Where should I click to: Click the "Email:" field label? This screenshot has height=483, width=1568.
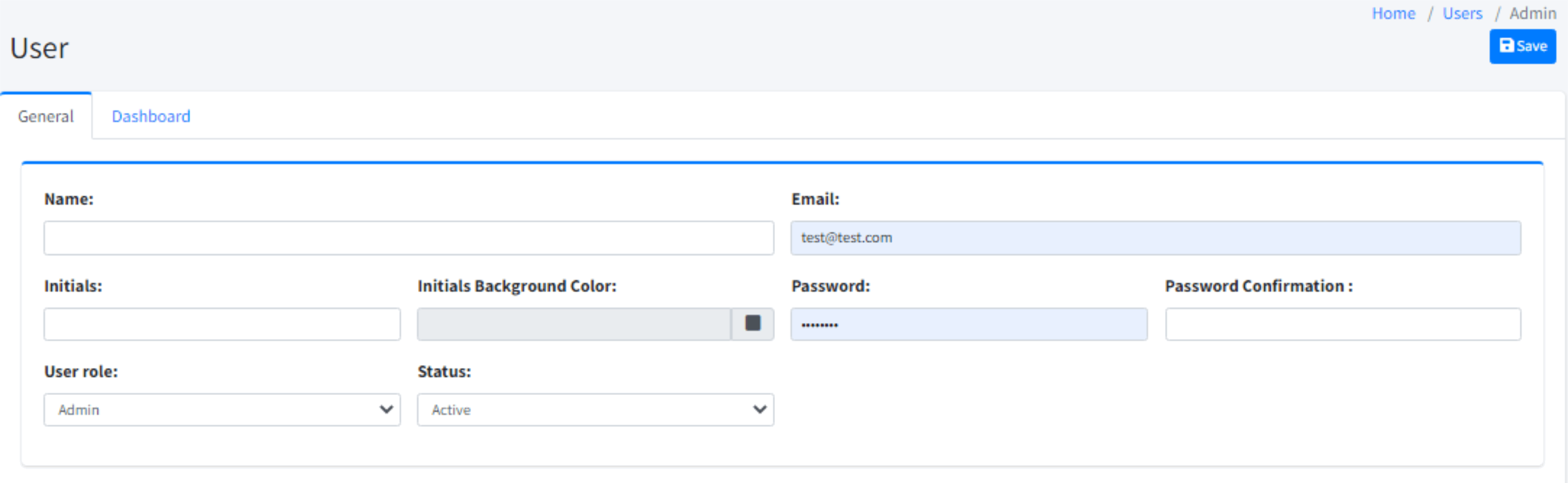point(815,199)
